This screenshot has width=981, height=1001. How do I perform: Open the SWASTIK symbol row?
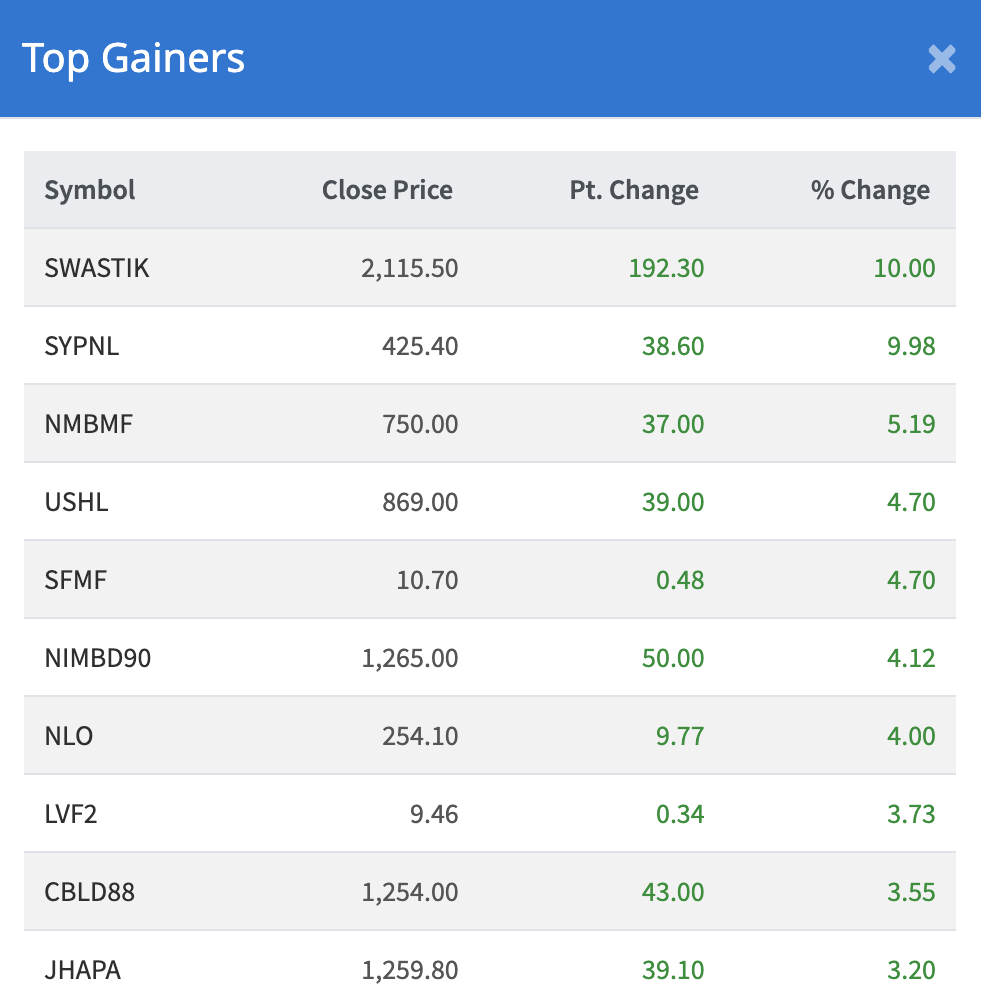97,268
